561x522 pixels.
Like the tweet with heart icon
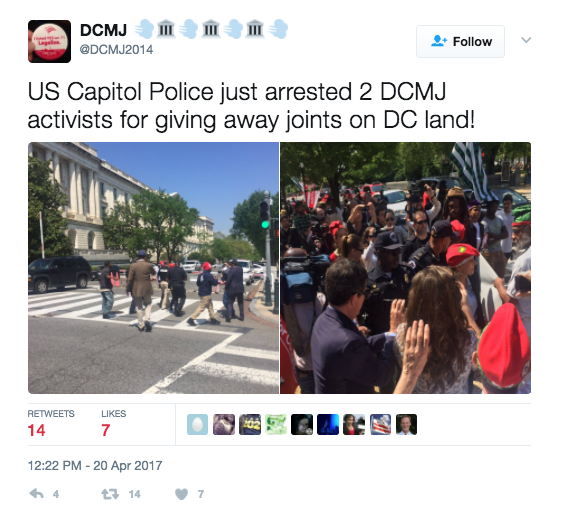coord(181,494)
